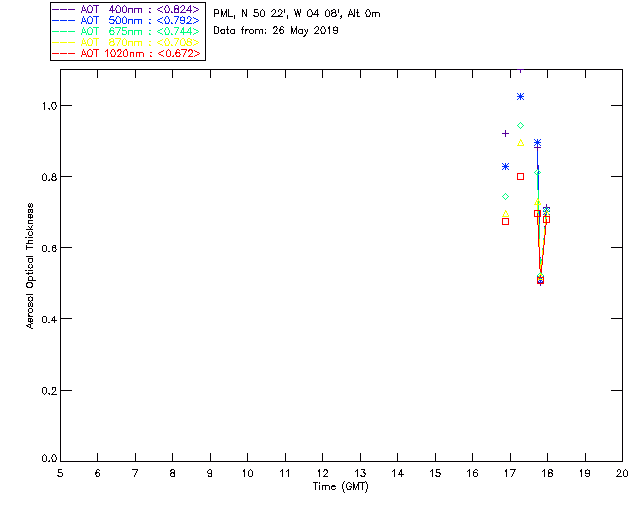Image resolution: width=640 pixels, height=512 pixels.
Task: Click the y-axis tick label 1.0
Action: click(49, 106)
